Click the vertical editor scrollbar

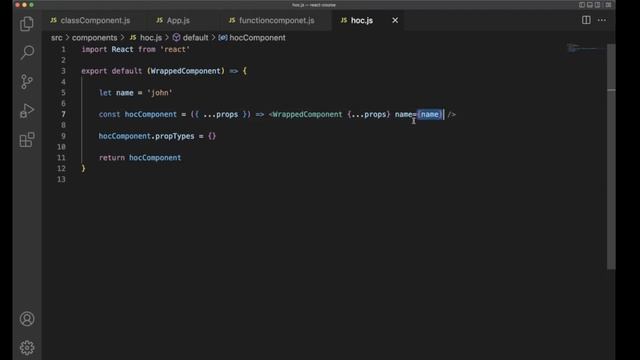611,156
